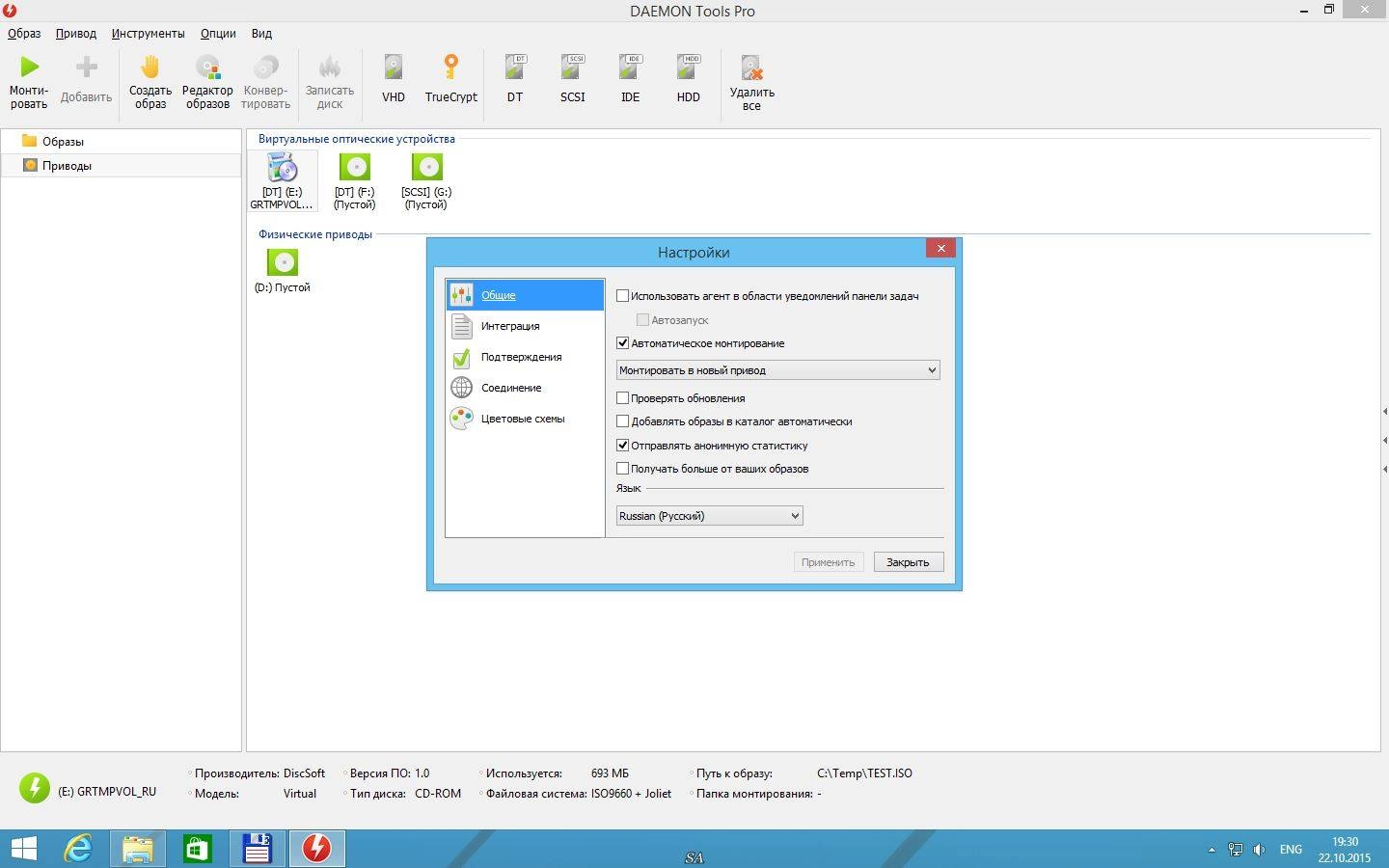Click the network tray icon
Screen dimensions: 1389x868
(1235, 850)
